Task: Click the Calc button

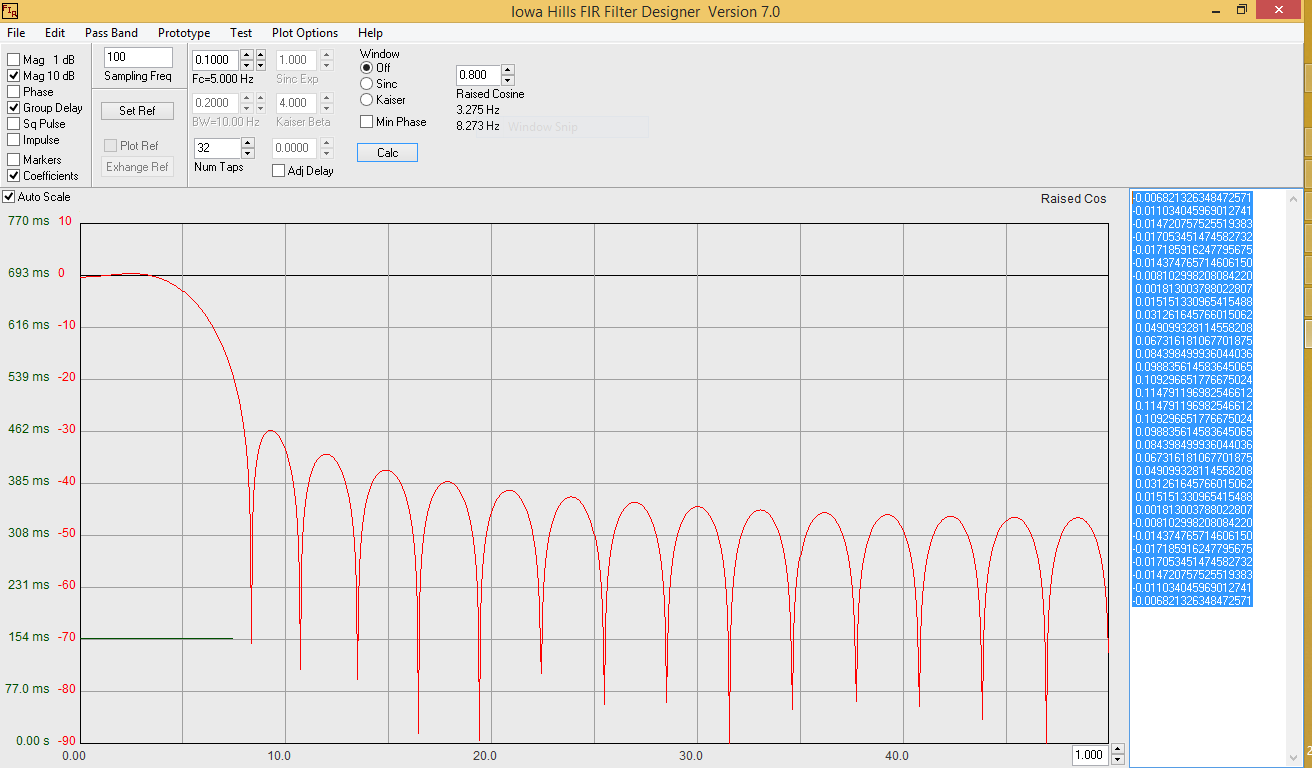Action: point(387,153)
